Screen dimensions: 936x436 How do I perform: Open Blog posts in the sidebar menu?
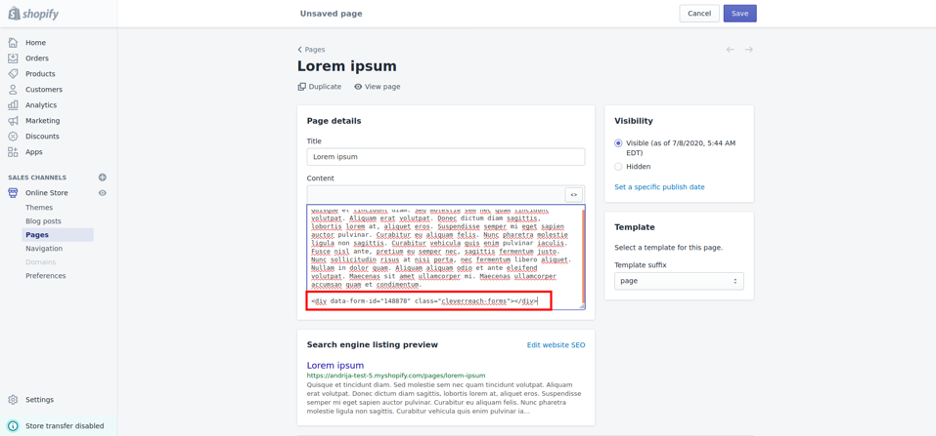pos(43,221)
